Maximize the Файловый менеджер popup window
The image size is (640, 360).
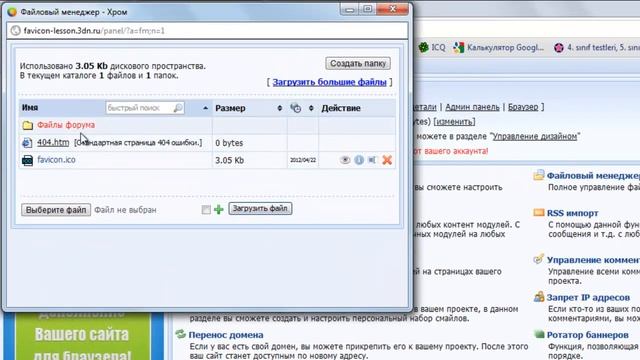click(367, 9)
